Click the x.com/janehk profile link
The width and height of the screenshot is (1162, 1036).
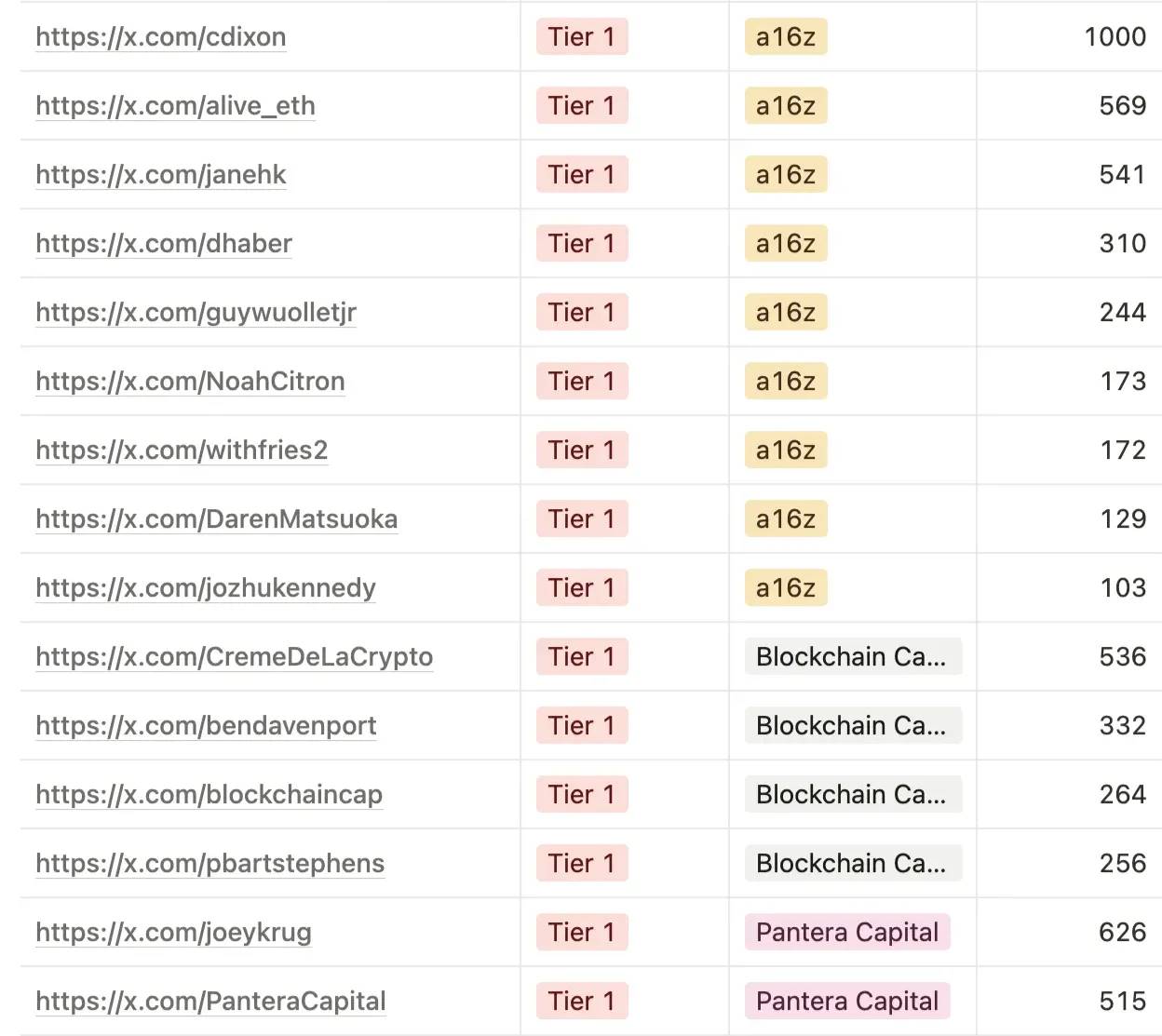[x=160, y=175]
